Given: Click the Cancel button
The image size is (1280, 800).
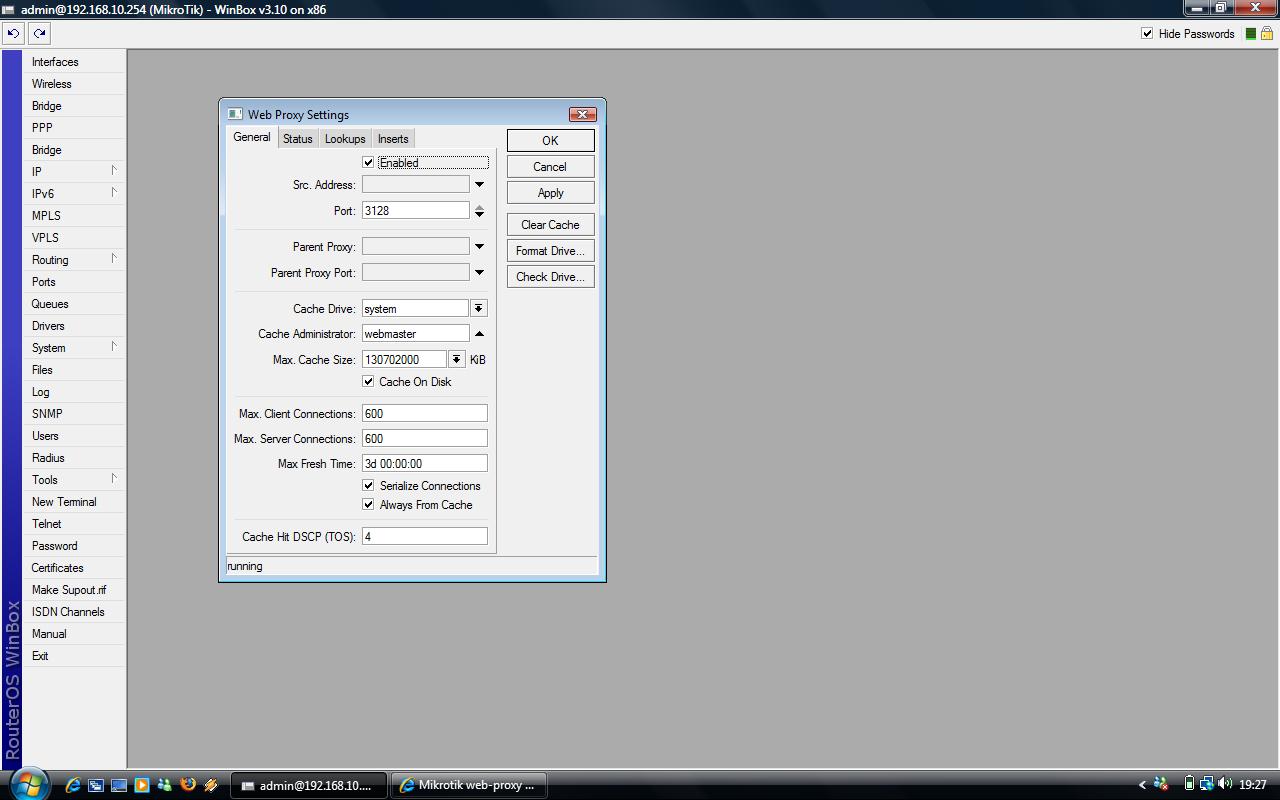Looking at the screenshot, I should point(550,167).
